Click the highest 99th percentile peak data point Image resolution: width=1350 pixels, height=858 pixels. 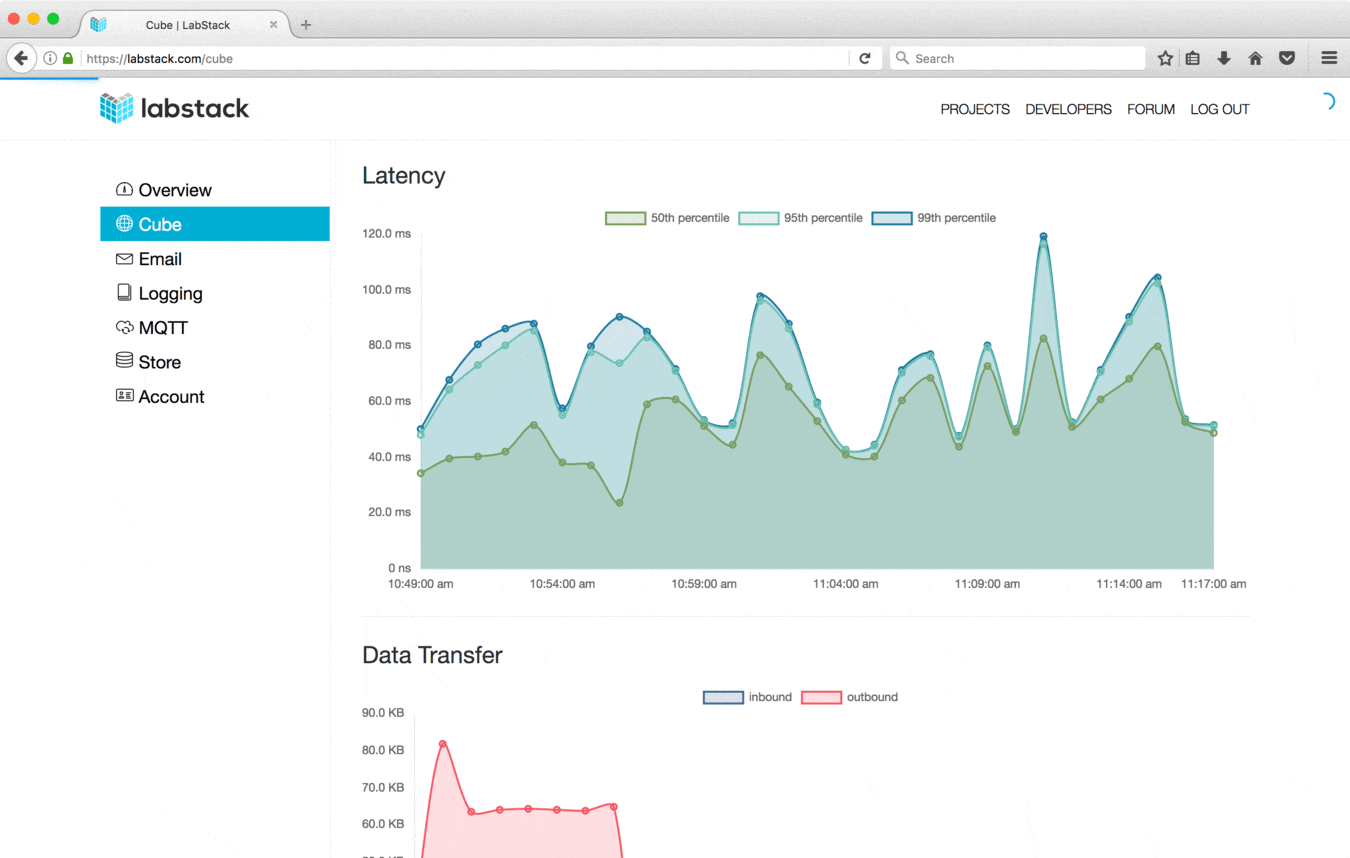(x=1043, y=237)
